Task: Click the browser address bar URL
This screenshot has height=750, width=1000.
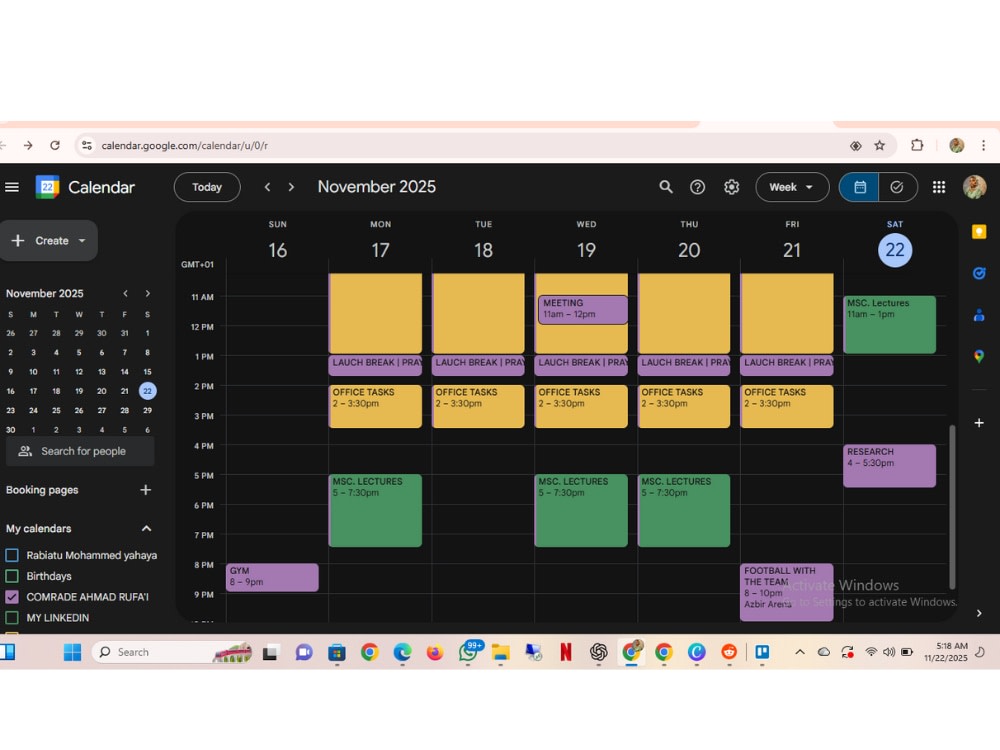Action: pos(184,145)
